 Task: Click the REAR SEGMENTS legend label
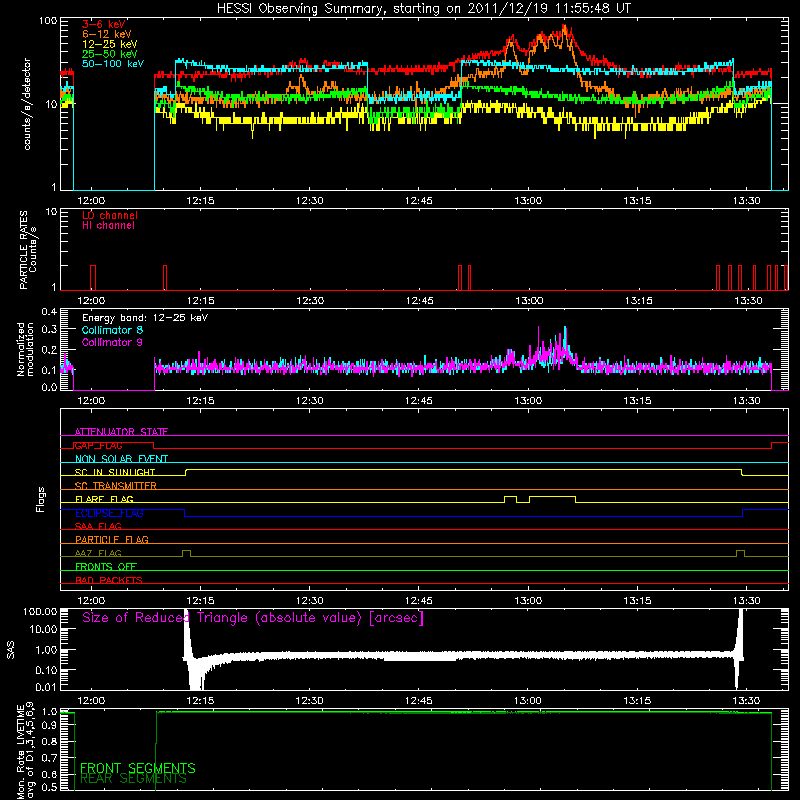click(134, 779)
